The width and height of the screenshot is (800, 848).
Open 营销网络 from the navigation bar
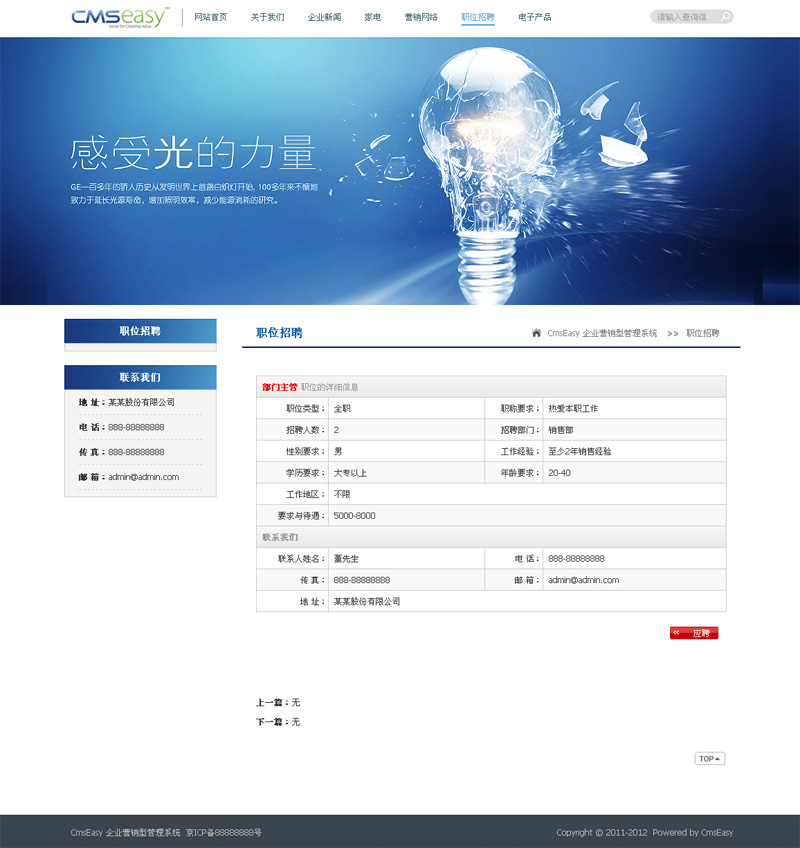[x=421, y=17]
